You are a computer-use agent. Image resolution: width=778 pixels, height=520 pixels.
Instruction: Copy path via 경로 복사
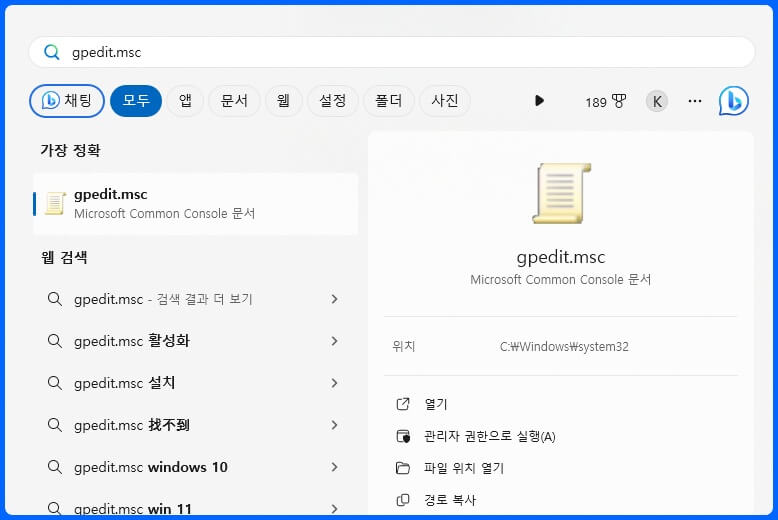point(450,500)
